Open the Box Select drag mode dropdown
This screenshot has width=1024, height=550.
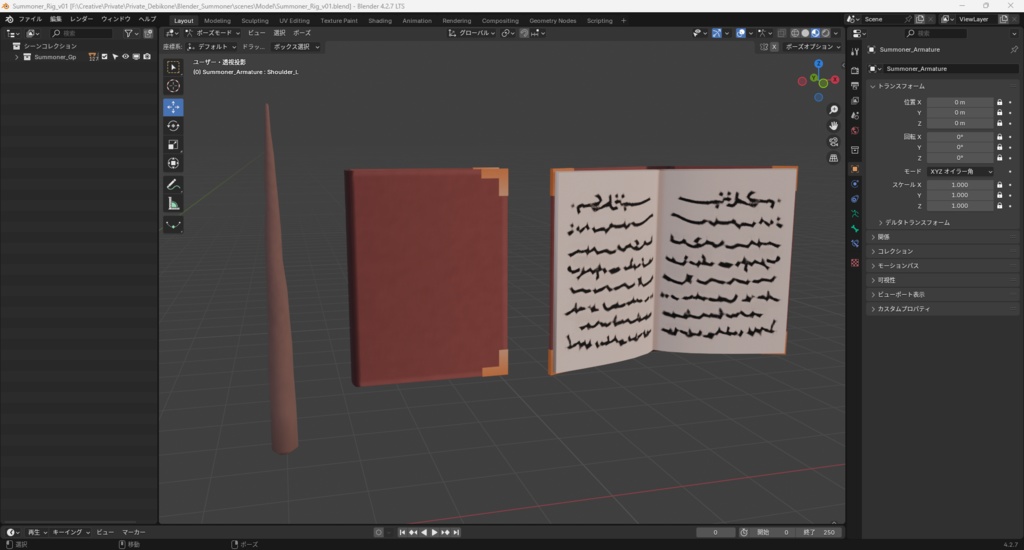pyautogui.click(x=296, y=47)
